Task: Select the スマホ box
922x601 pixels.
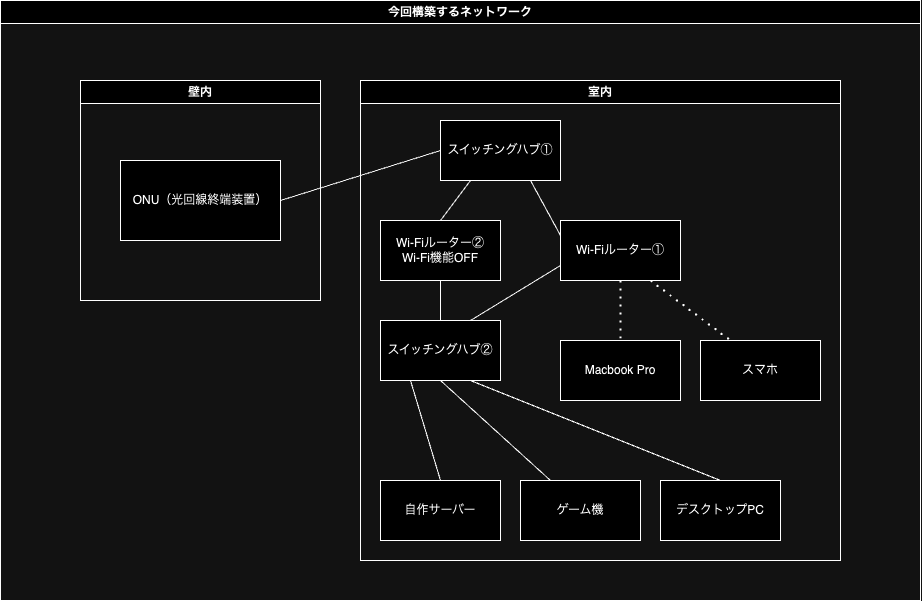Action: point(760,370)
